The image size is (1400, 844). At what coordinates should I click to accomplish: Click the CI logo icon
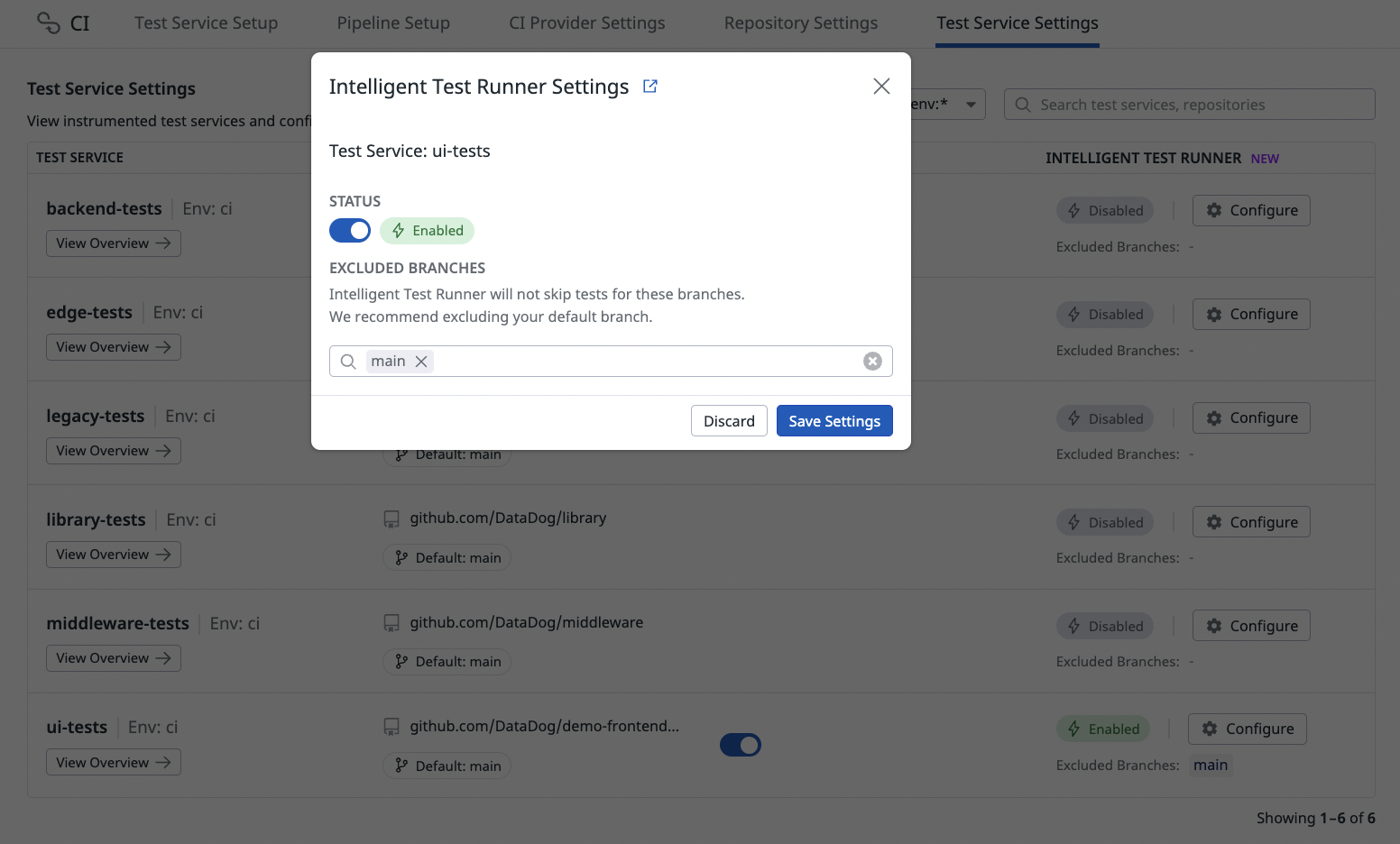coord(49,23)
